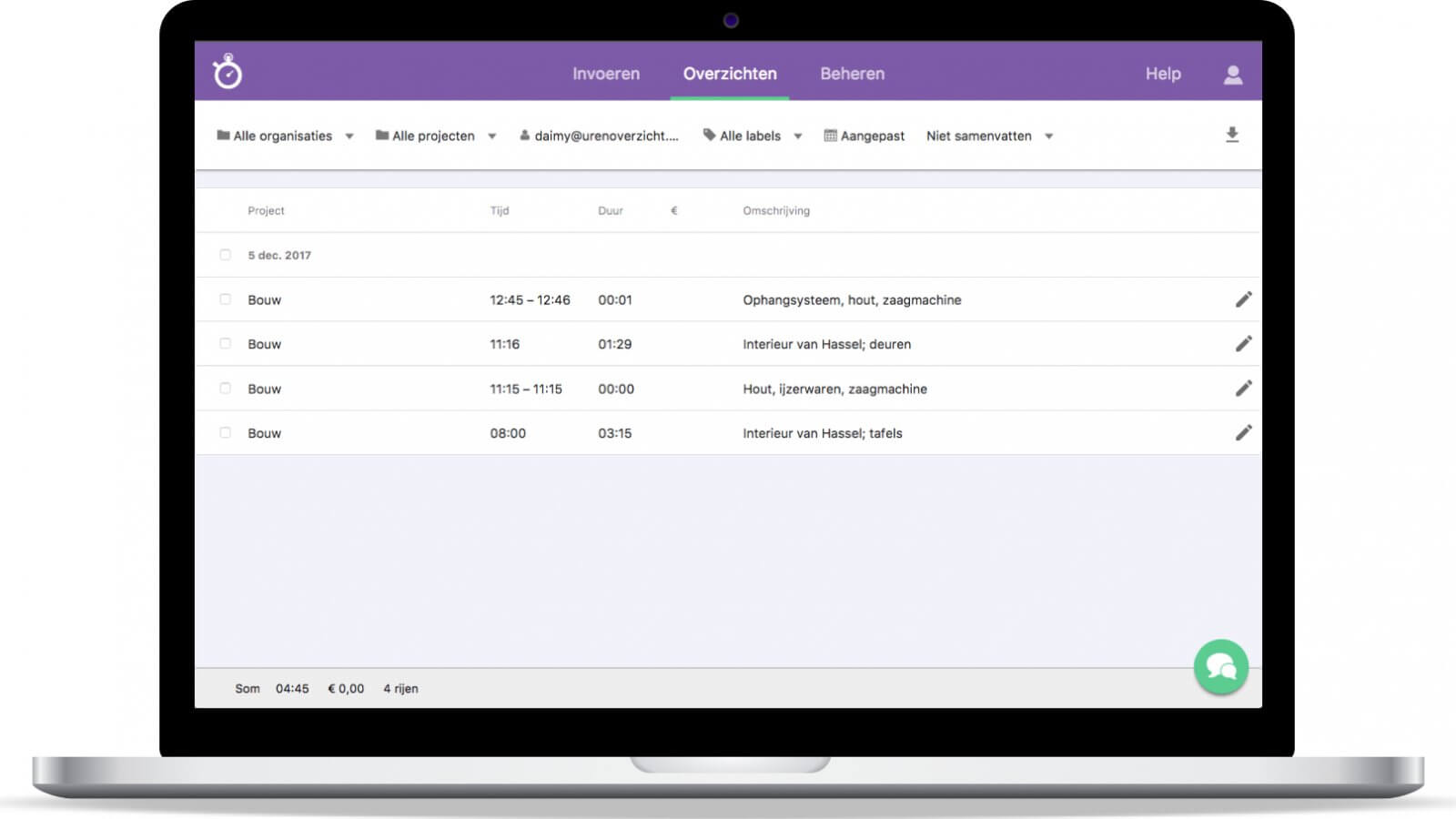
Task: Click the 5 dec. 2017 date group label
Action: [x=279, y=255]
